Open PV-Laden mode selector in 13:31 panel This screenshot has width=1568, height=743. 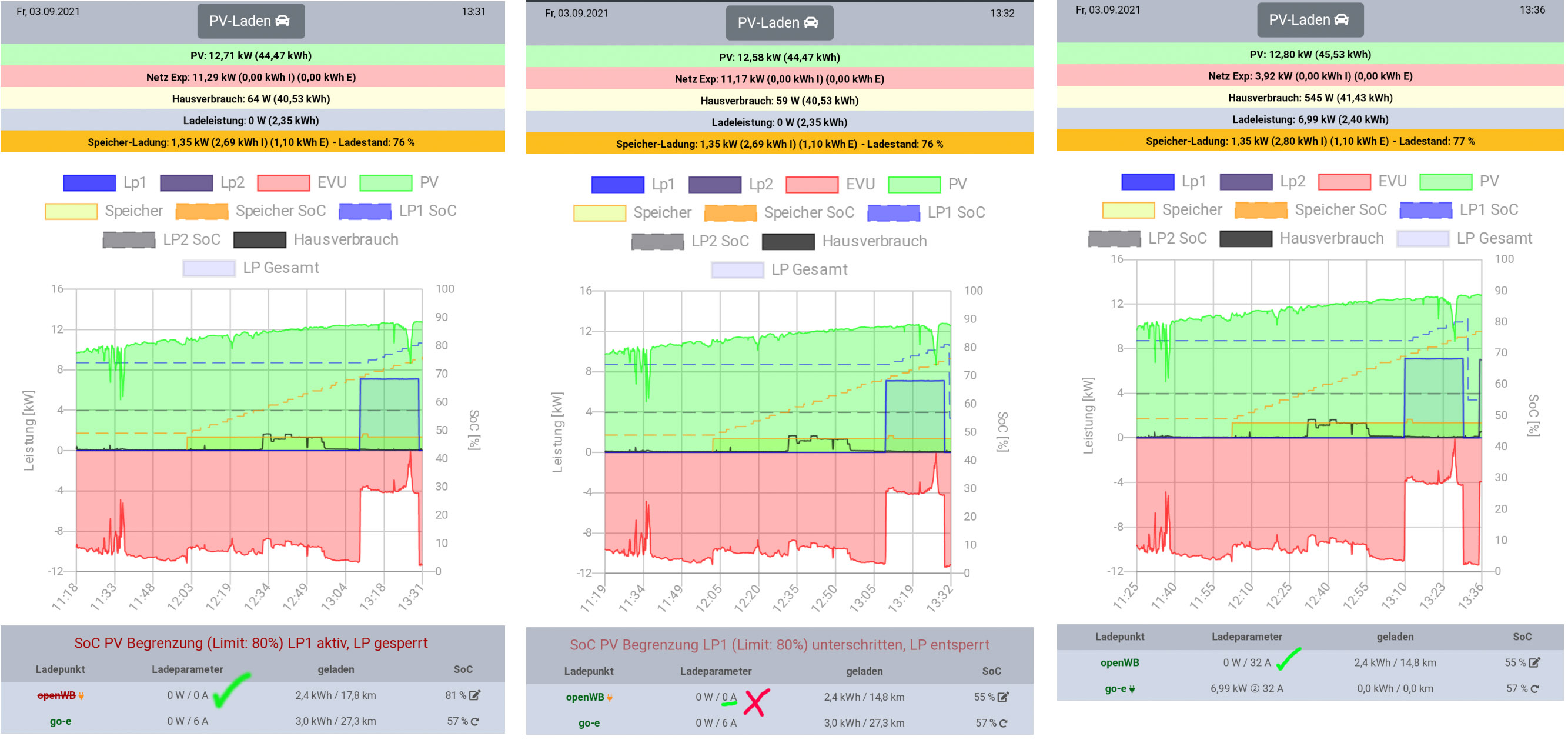pyautogui.click(x=251, y=21)
